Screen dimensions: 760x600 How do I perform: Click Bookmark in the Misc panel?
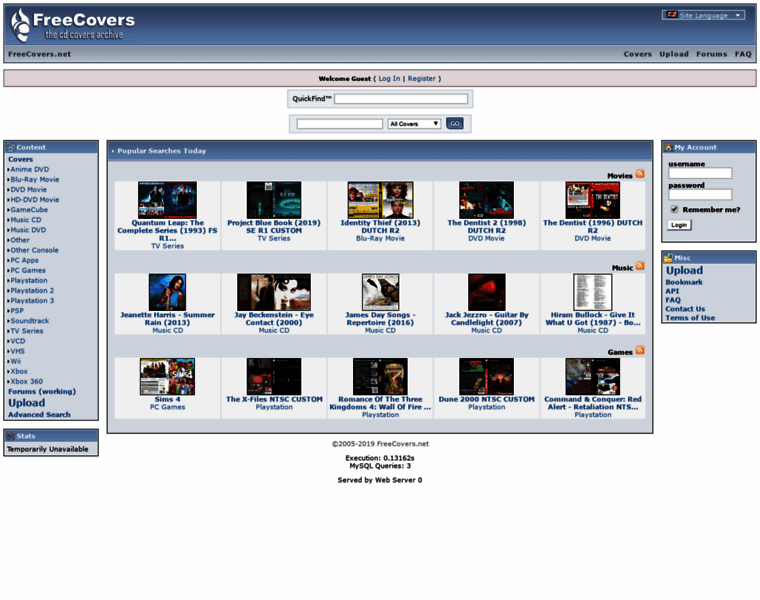(x=683, y=282)
